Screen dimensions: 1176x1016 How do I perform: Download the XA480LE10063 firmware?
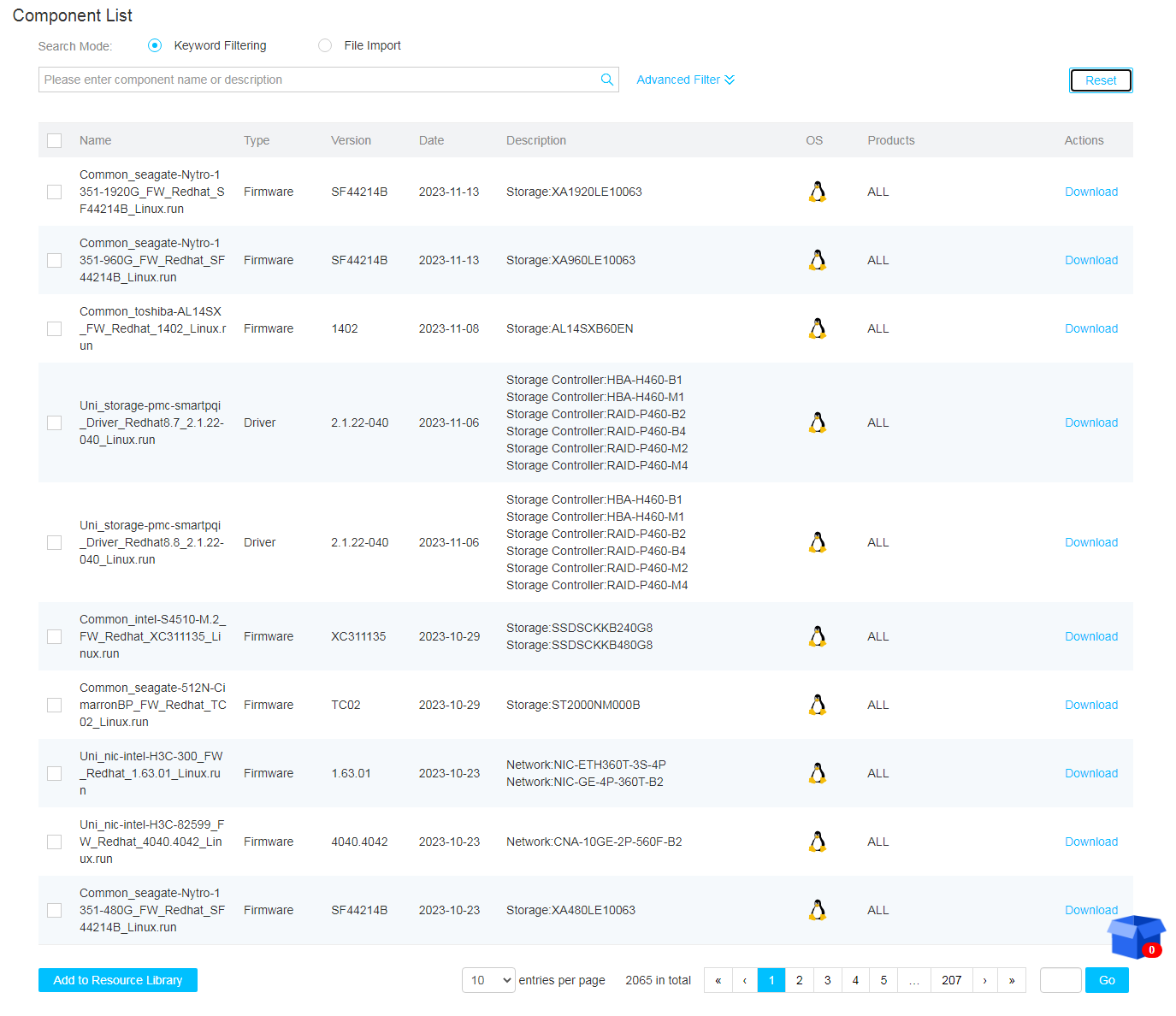(1091, 910)
